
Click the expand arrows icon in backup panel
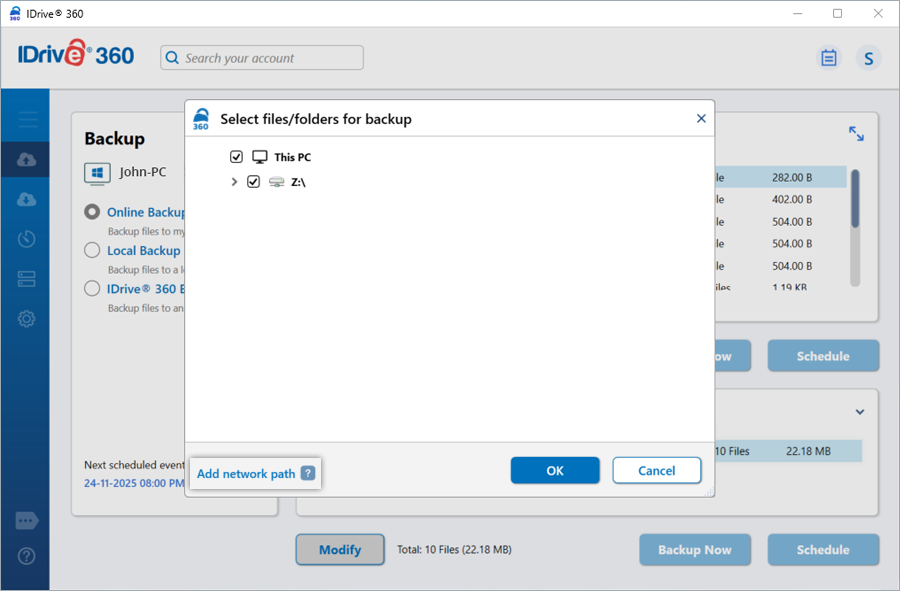tap(856, 134)
